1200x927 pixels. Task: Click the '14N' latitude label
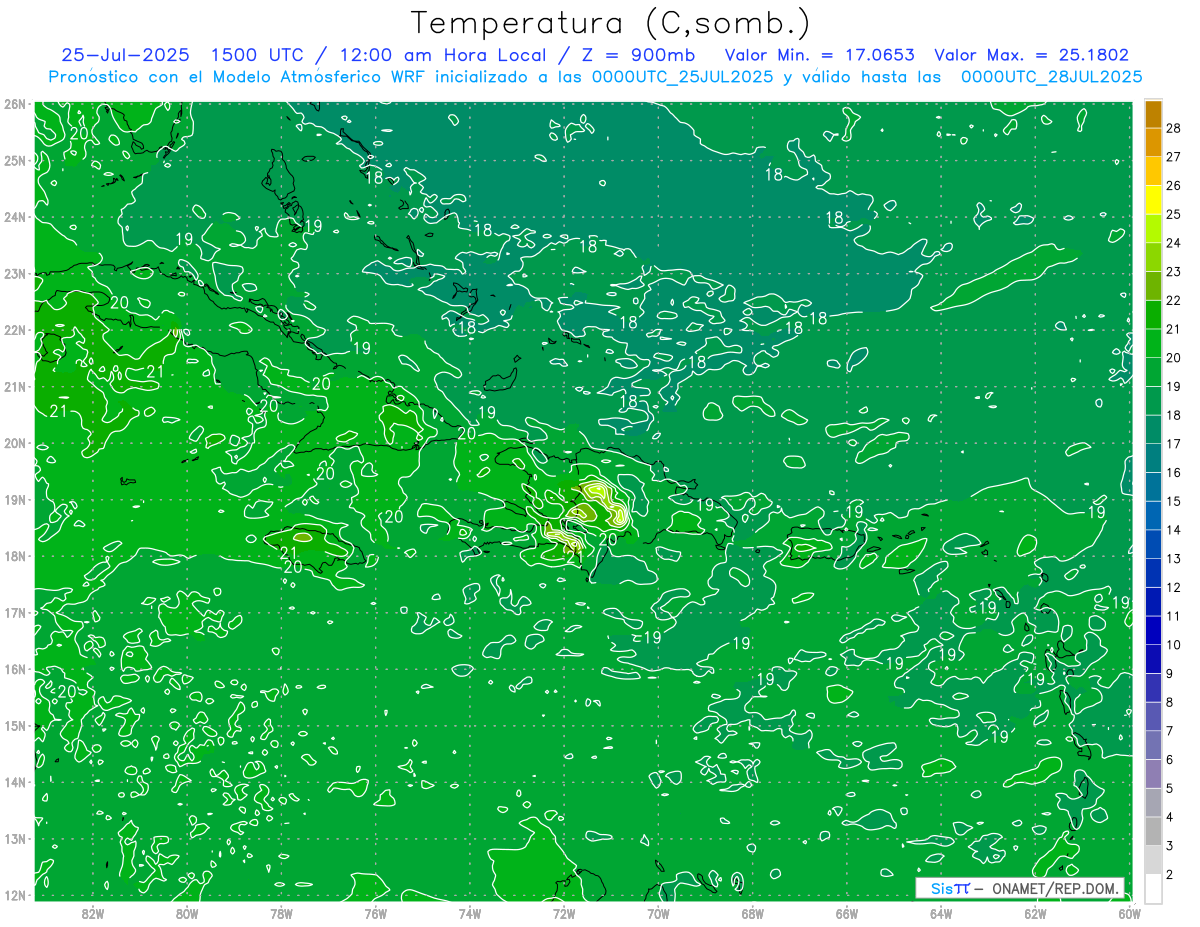click(15, 782)
